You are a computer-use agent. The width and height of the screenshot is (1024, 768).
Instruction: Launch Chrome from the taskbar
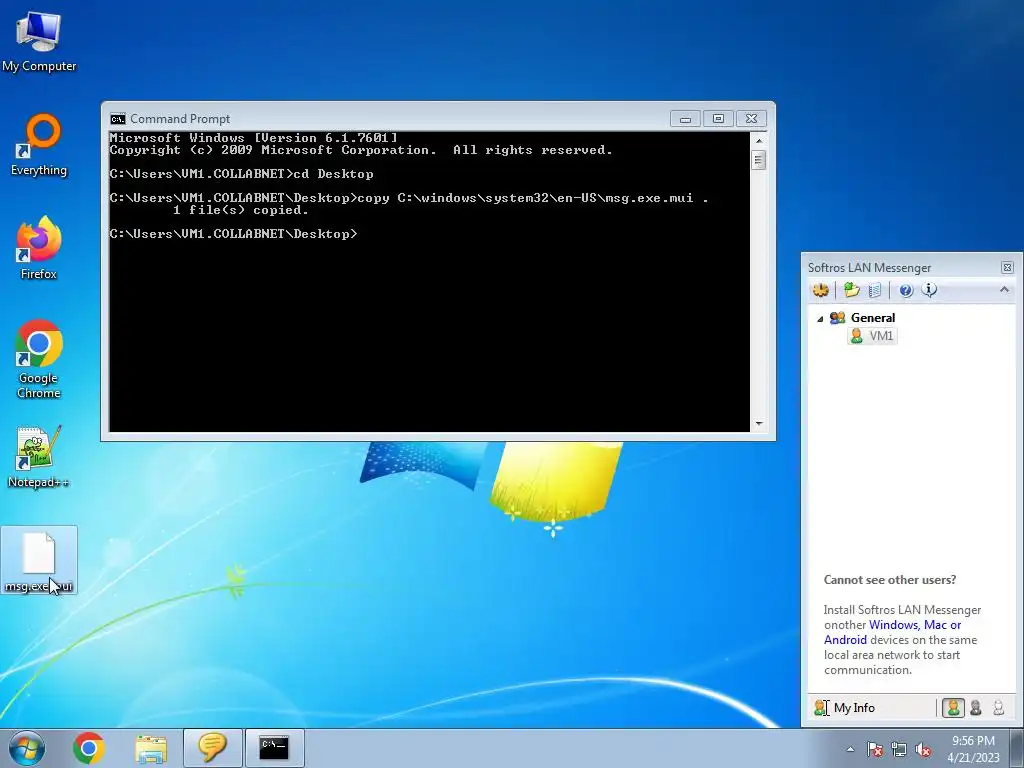click(89, 748)
